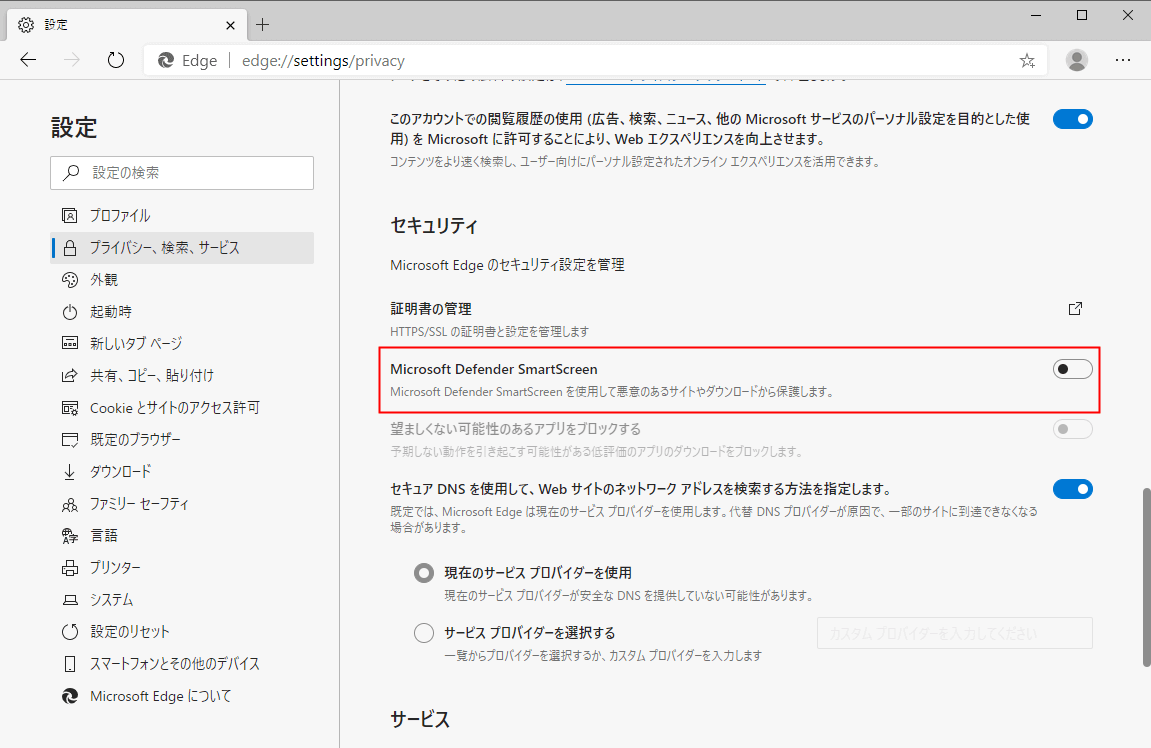Click the Cookie とサイトのアクセス許可 icon
The width and height of the screenshot is (1151, 748).
click(x=70, y=408)
